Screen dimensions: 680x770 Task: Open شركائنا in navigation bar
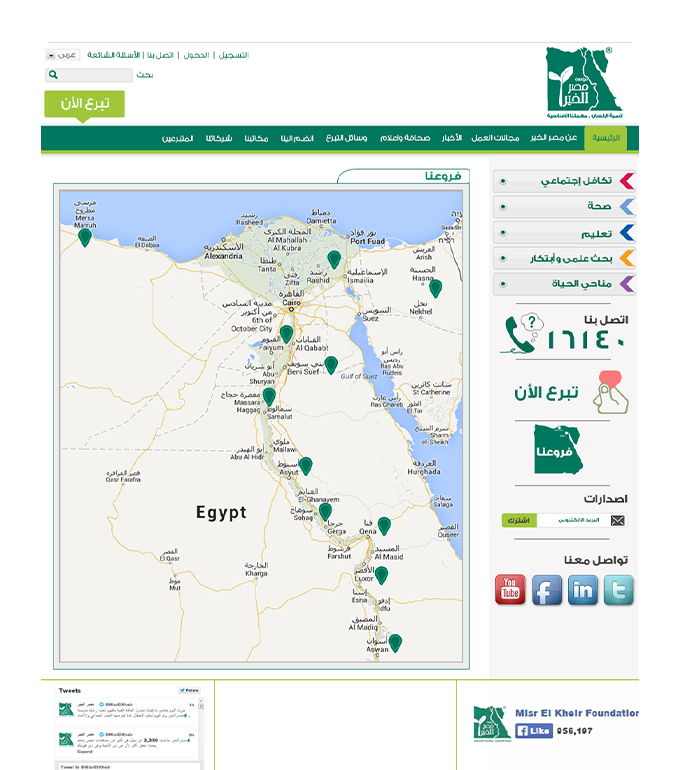pos(218,138)
